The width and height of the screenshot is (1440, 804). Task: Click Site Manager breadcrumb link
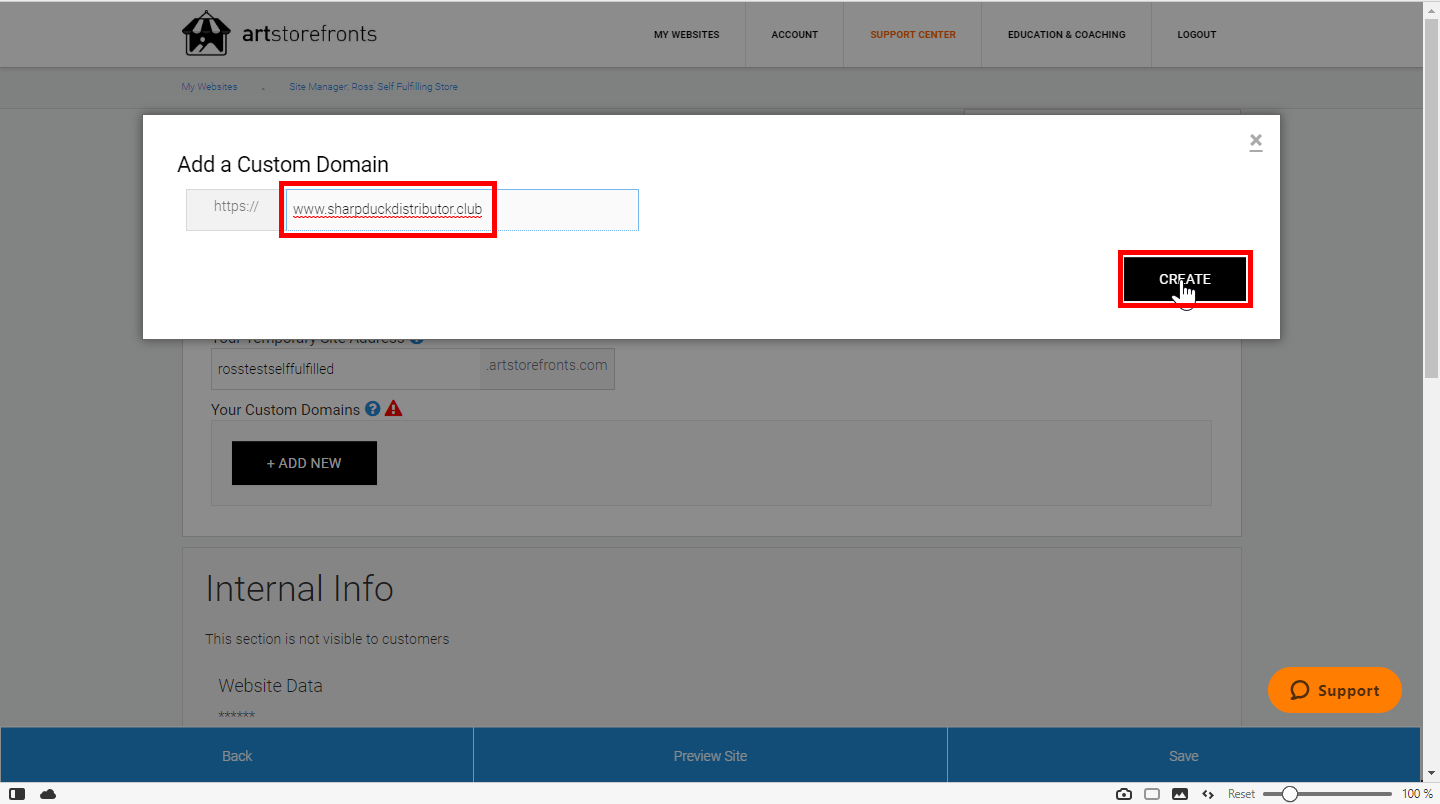point(373,87)
